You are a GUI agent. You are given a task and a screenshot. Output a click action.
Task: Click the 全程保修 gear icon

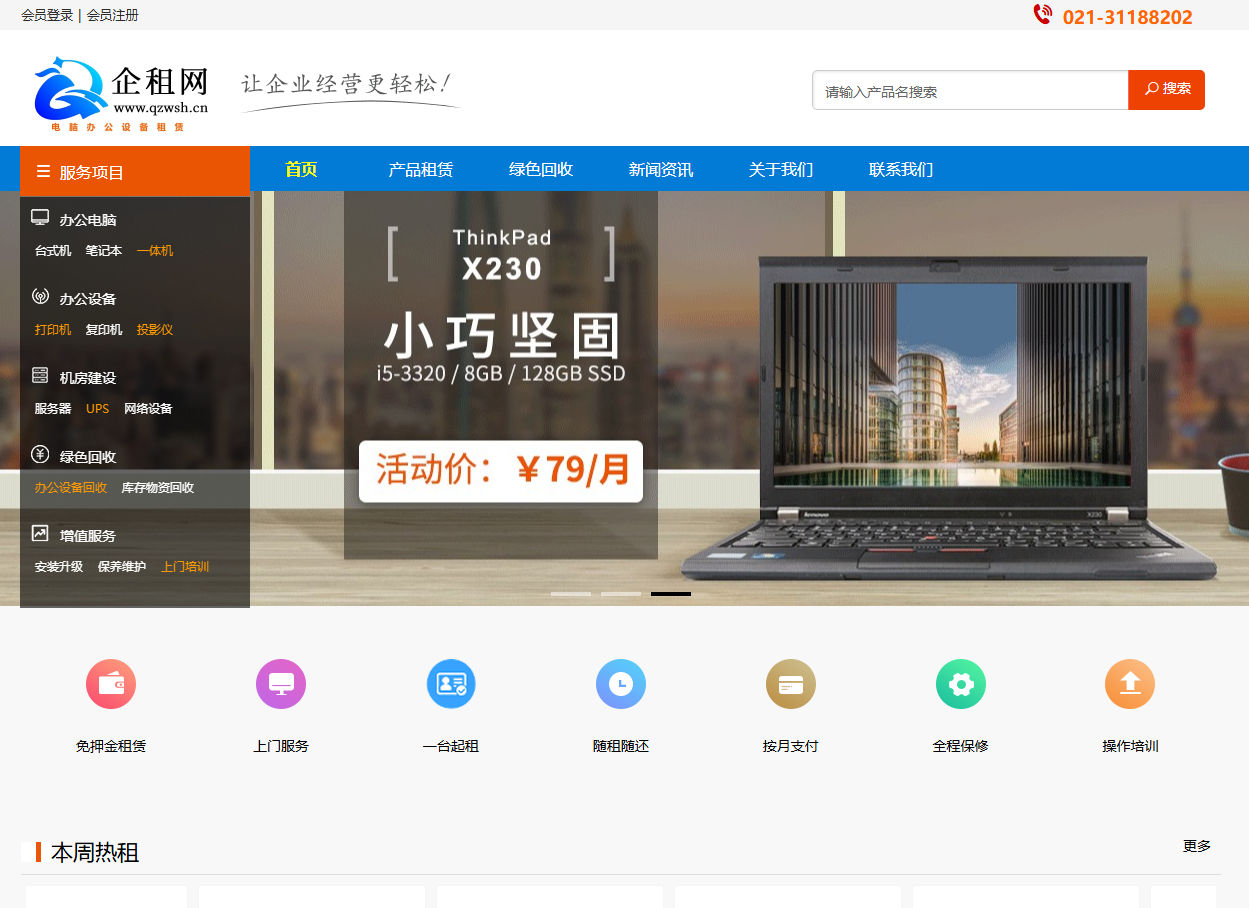tap(960, 684)
